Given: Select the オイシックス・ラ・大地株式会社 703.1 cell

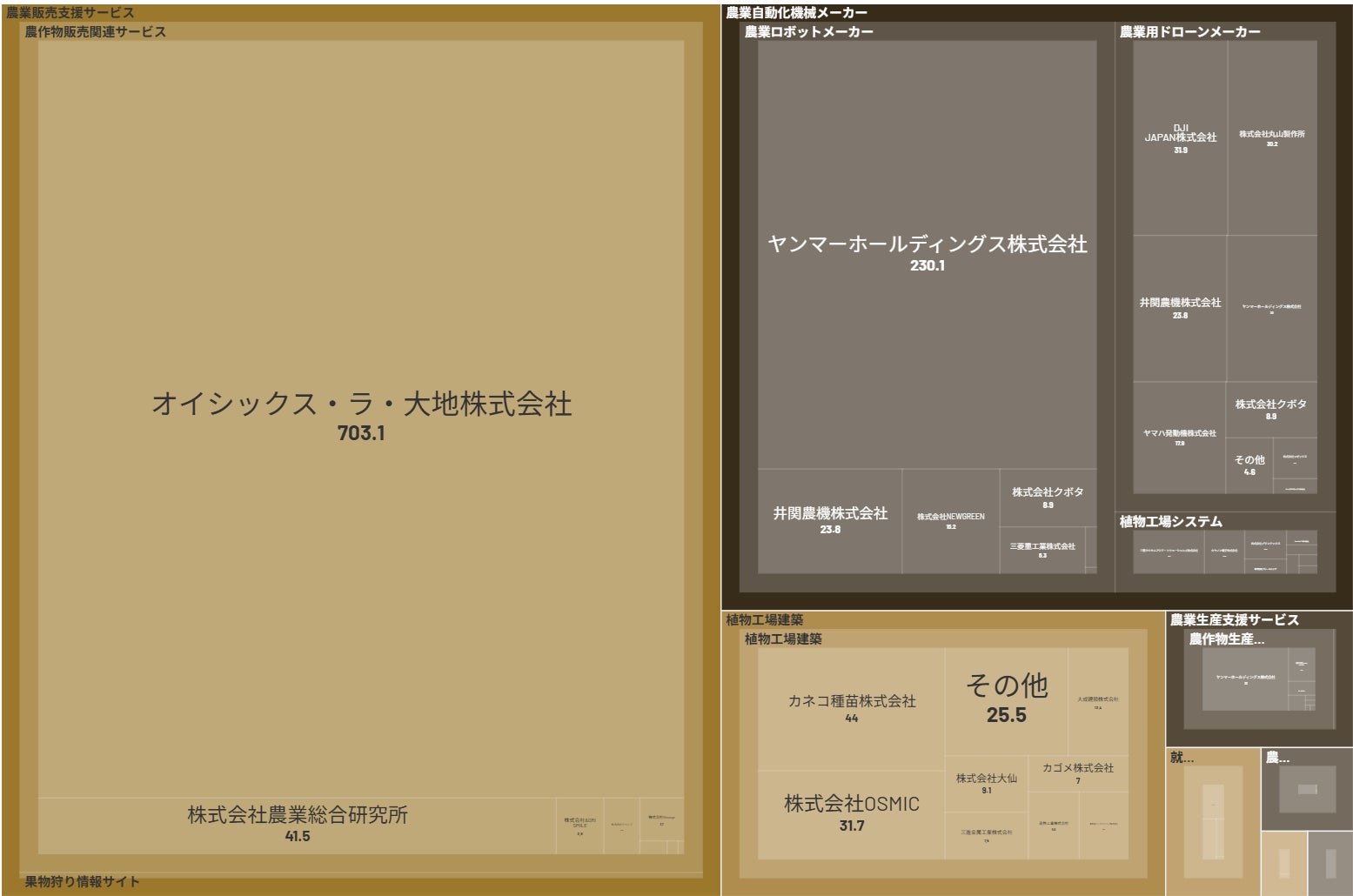Looking at the screenshot, I should (x=360, y=418).
